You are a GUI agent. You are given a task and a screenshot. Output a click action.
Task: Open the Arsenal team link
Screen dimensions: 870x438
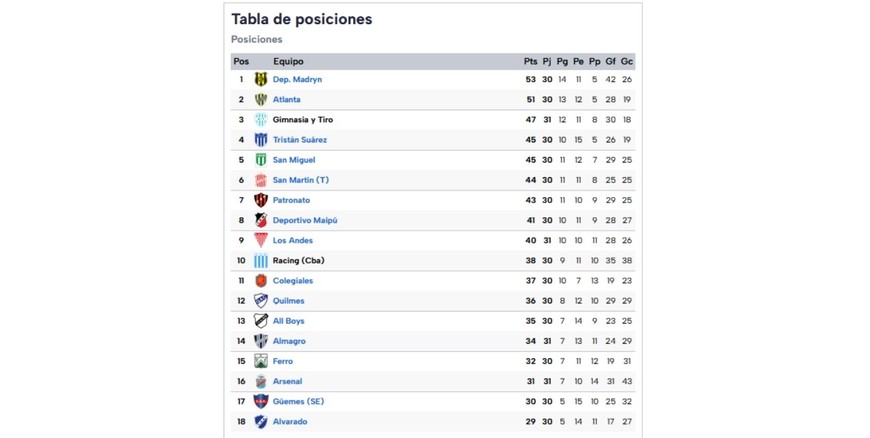287,381
